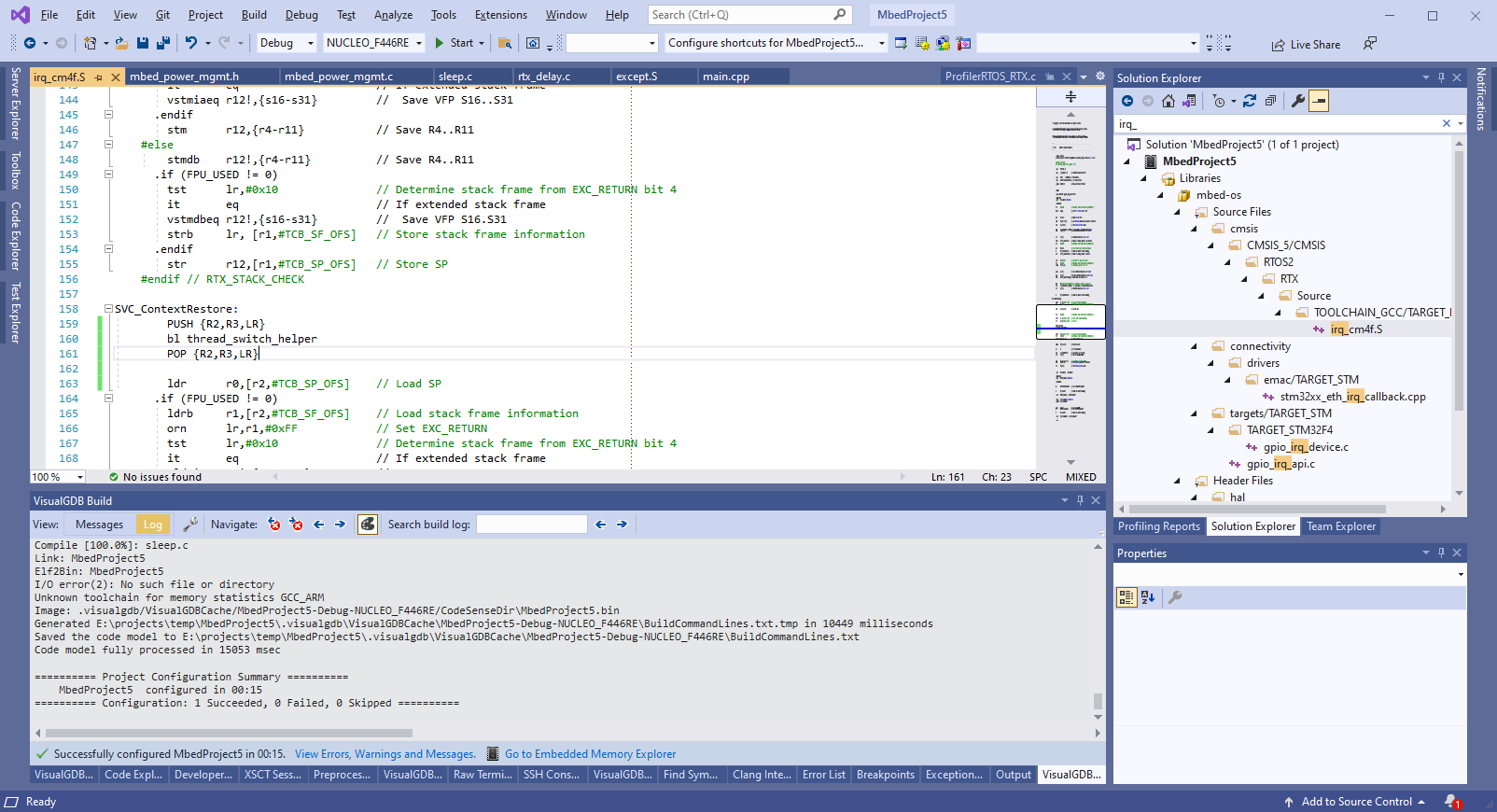Viewport: 1497px width, 812px height.
Task: Click the Solution Explorer Home icon
Action: (x=1168, y=101)
